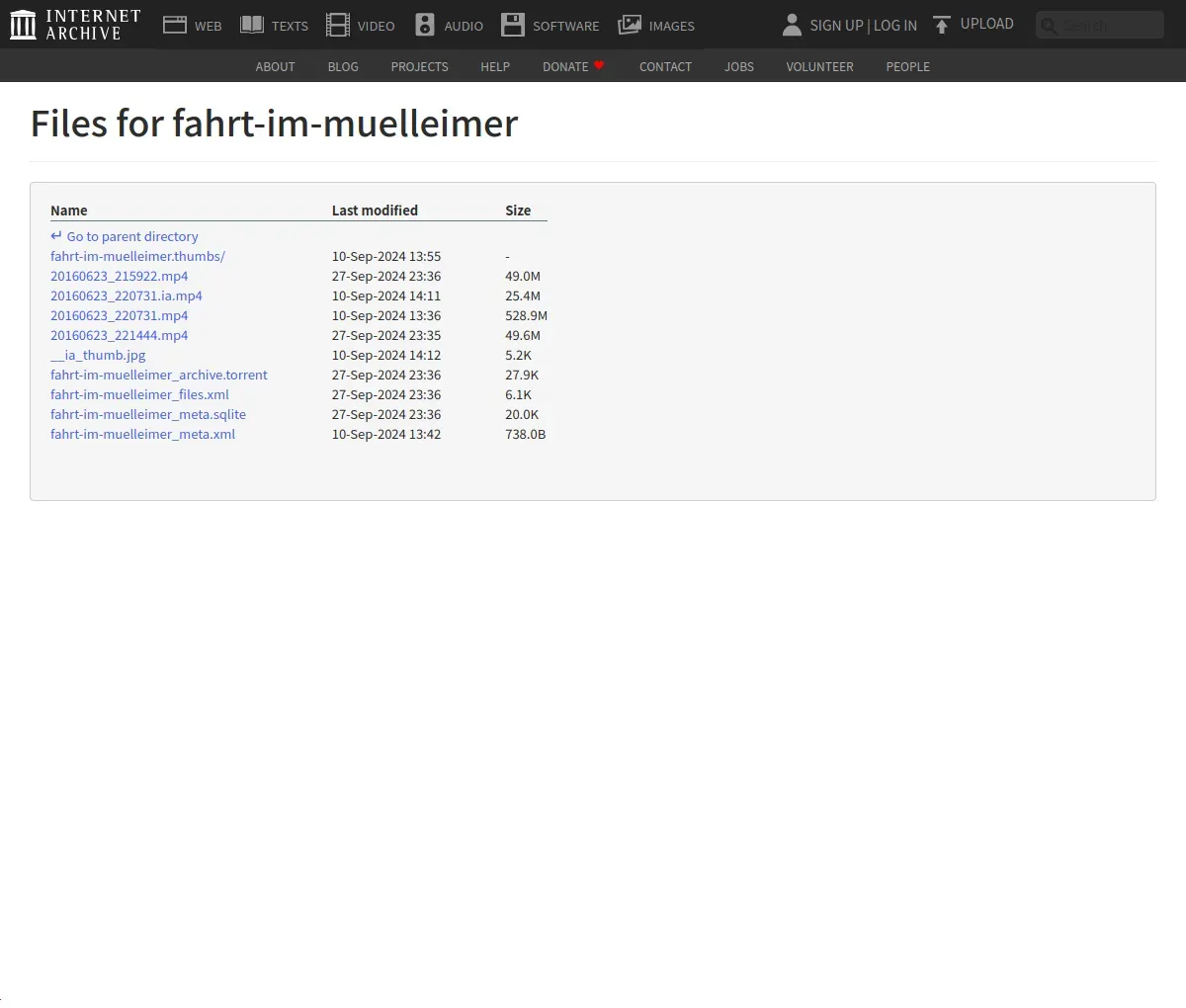Download 20160623_221444.mp4

pyautogui.click(x=119, y=335)
